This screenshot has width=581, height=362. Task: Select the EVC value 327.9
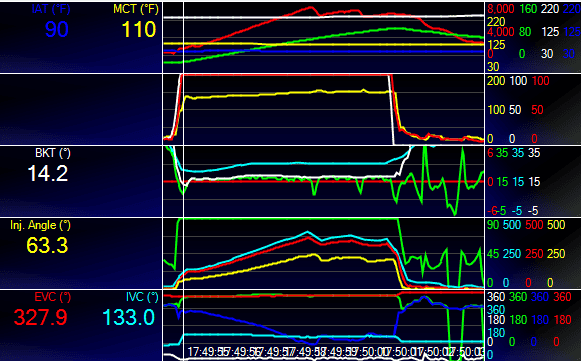pos(40,317)
